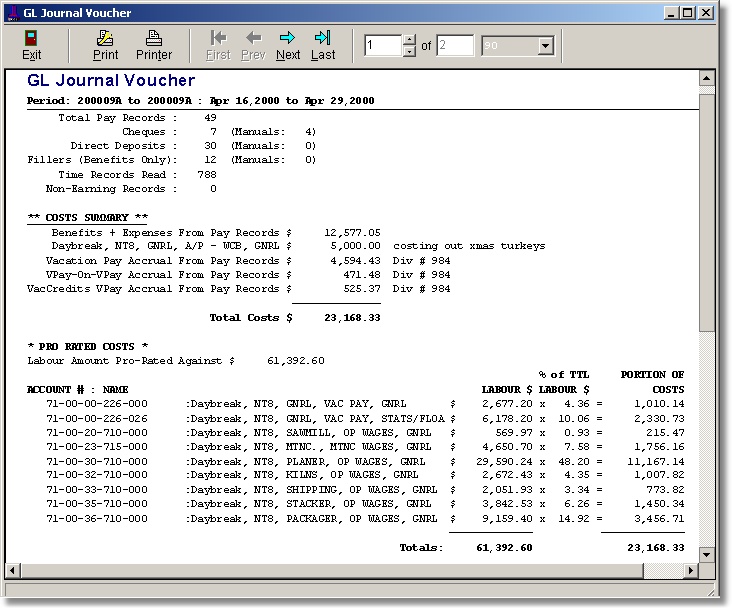
Task: Go to First page button
Action: [x=218, y=46]
